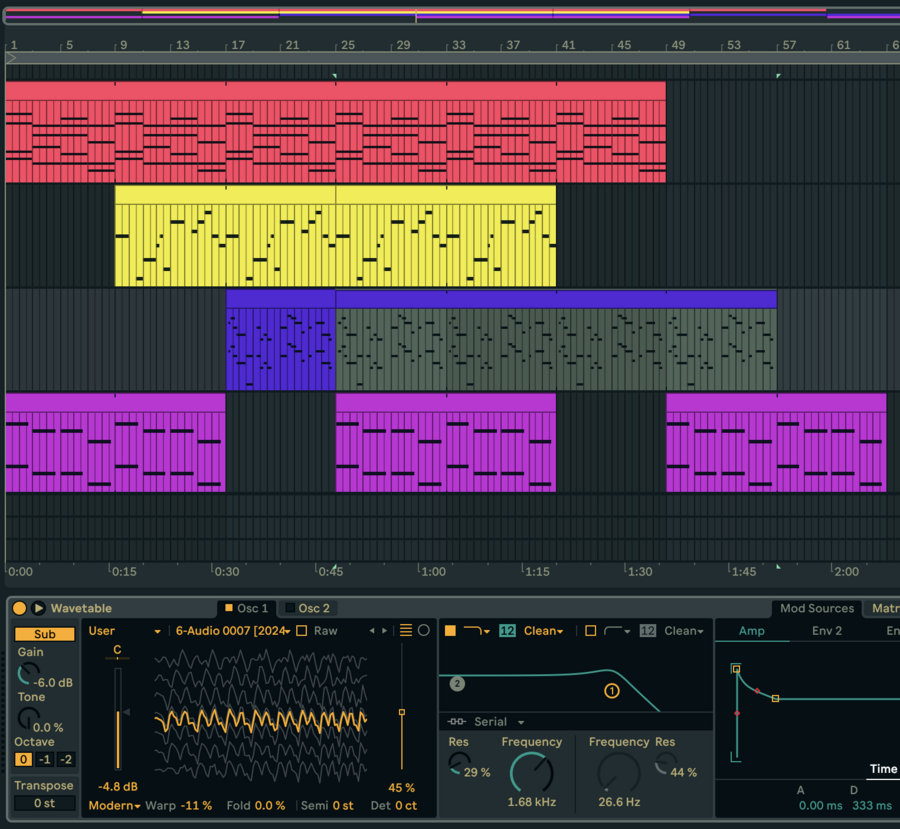
Task: Click the wavetable position slider handle
Action: pos(402,712)
